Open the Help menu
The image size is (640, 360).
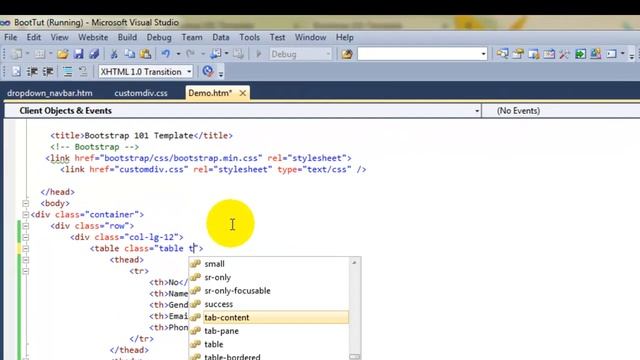coord(344,37)
